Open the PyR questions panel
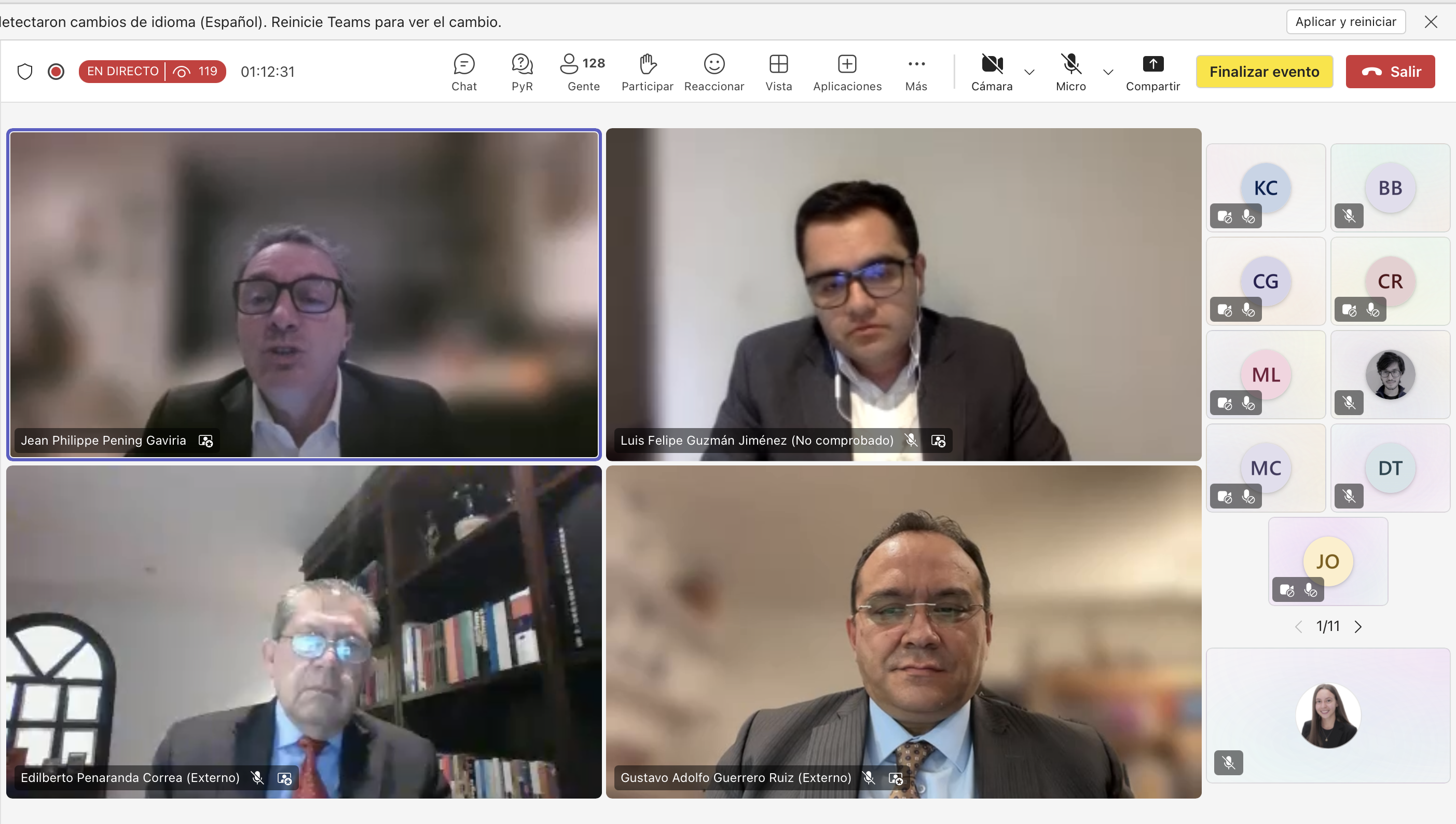Viewport: 1456px width, 824px height. [521, 72]
